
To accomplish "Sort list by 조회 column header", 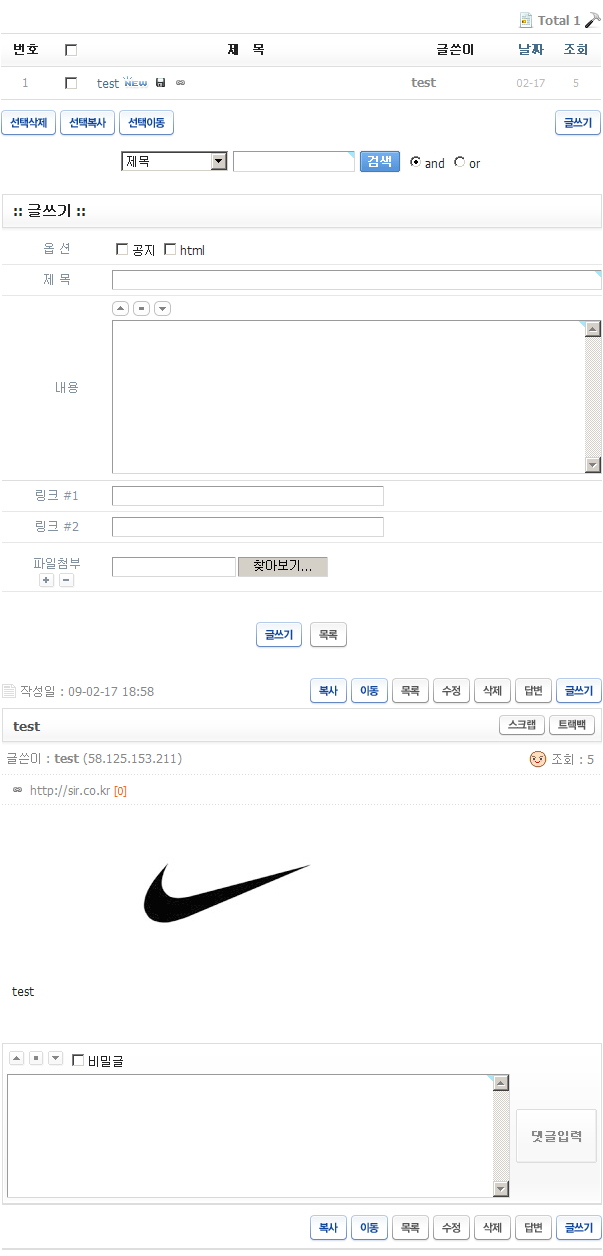I will (x=576, y=49).
